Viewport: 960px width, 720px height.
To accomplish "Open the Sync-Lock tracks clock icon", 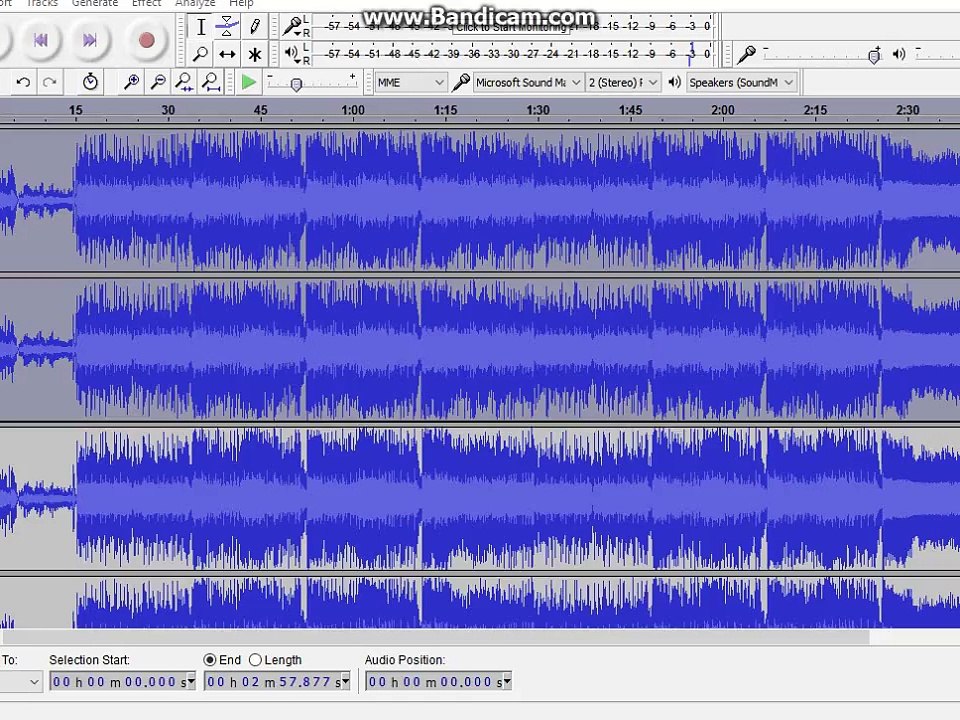I will coord(90,81).
